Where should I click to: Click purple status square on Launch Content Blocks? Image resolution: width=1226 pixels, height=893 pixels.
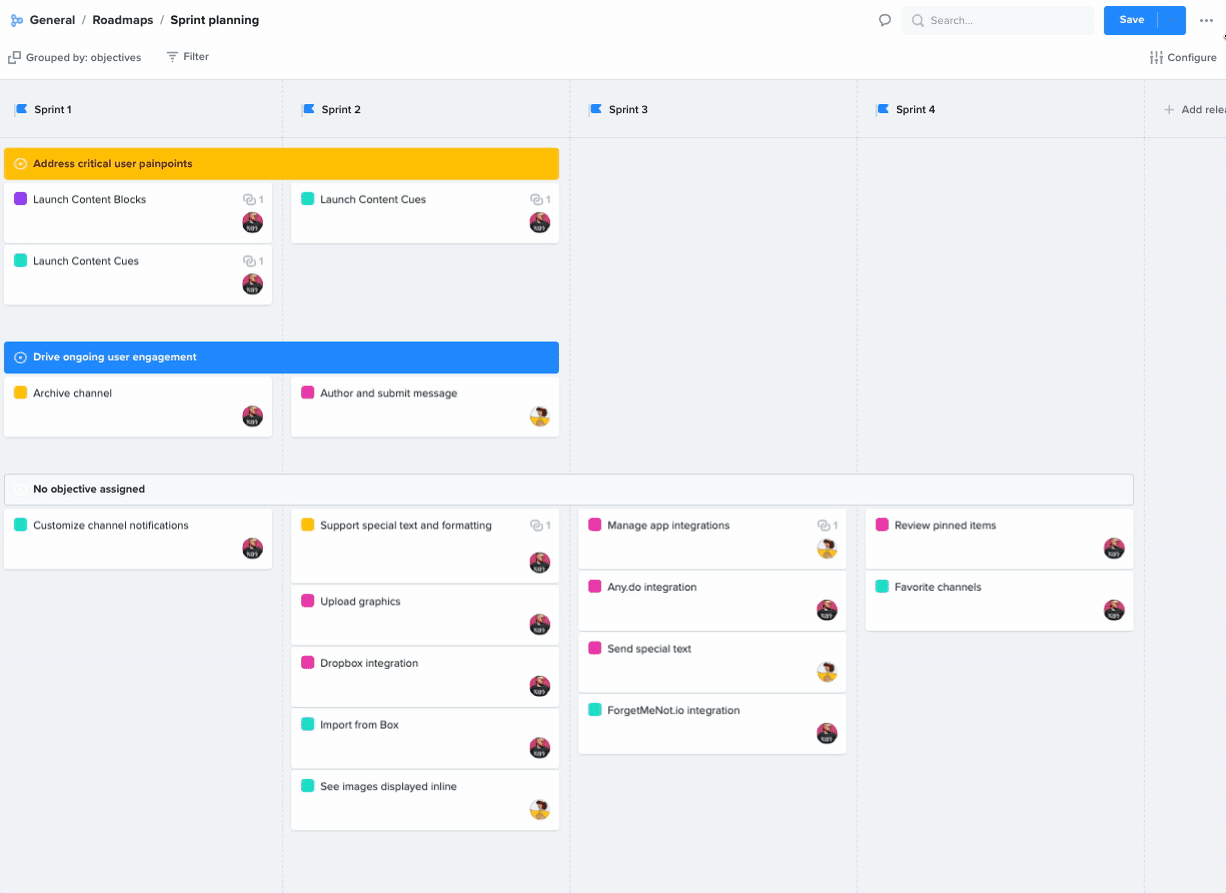pyautogui.click(x=20, y=199)
